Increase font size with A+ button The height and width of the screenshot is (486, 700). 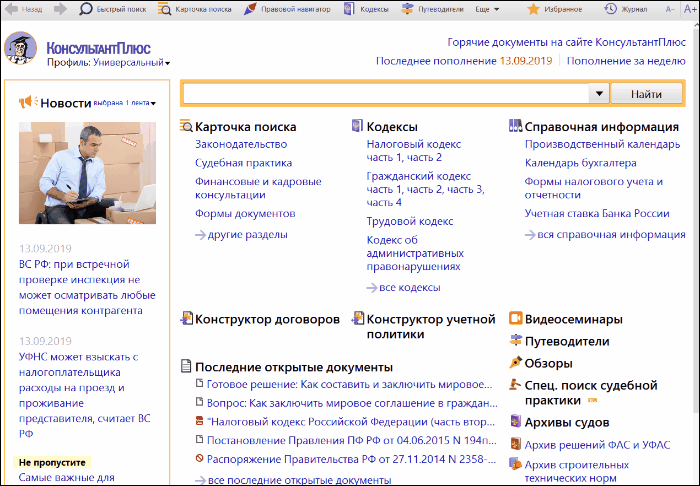click(x=690, y=9)
